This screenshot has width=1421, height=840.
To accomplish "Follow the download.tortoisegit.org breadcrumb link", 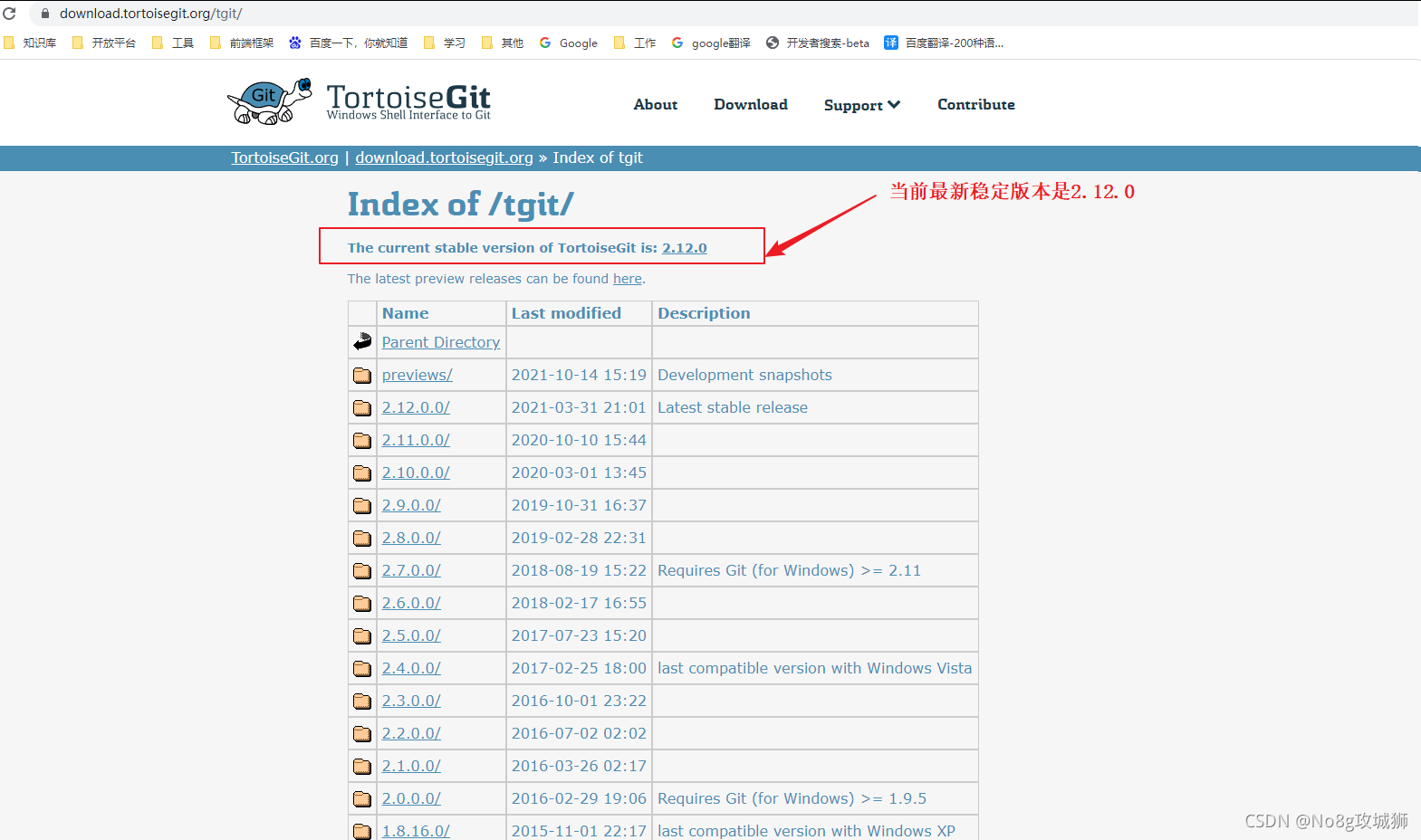I will 444,157.
